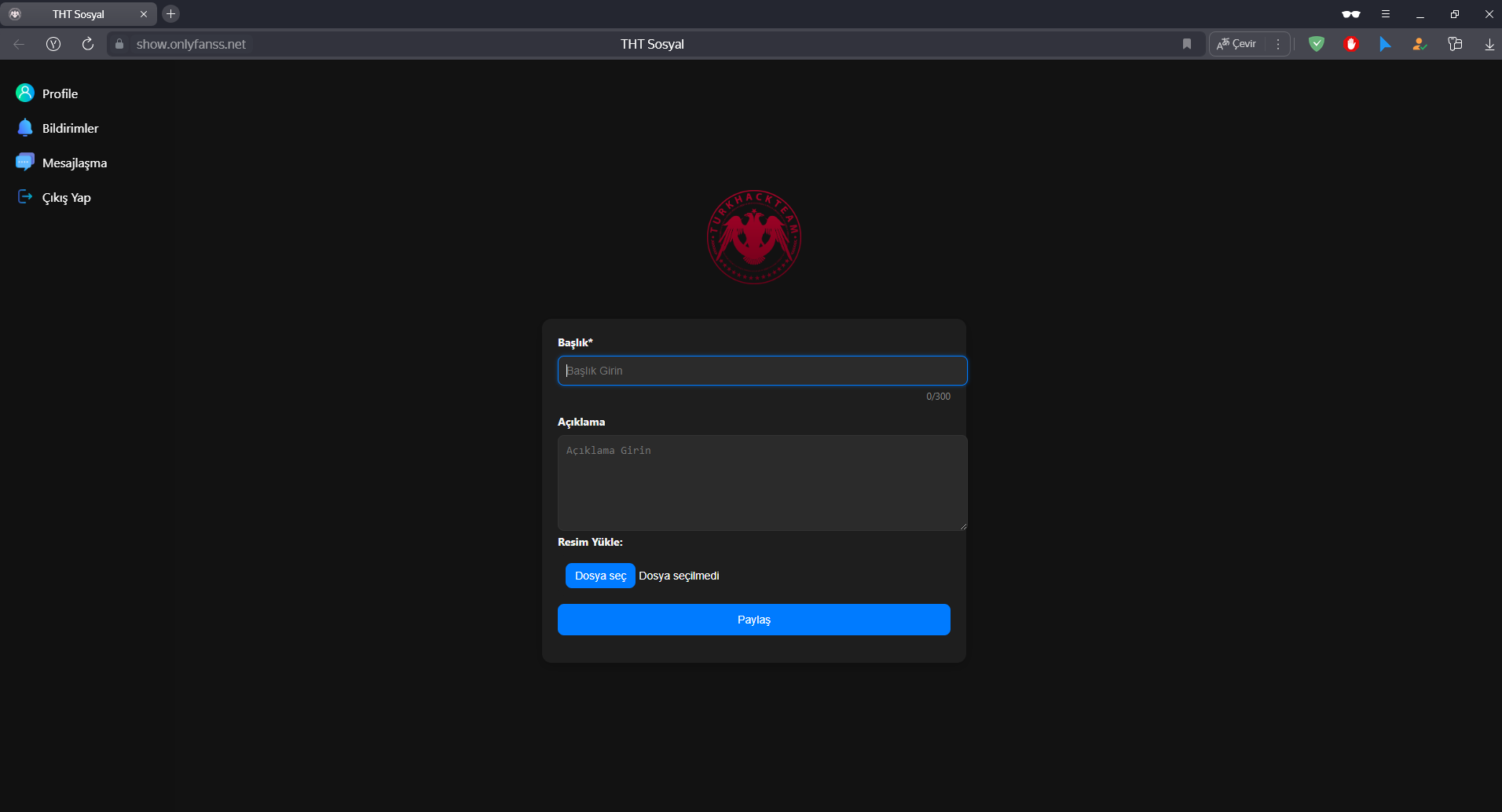Open Mesajlaşma messaging page
Viewport: 1502px width, 812px height.
(x=75, y=163)
